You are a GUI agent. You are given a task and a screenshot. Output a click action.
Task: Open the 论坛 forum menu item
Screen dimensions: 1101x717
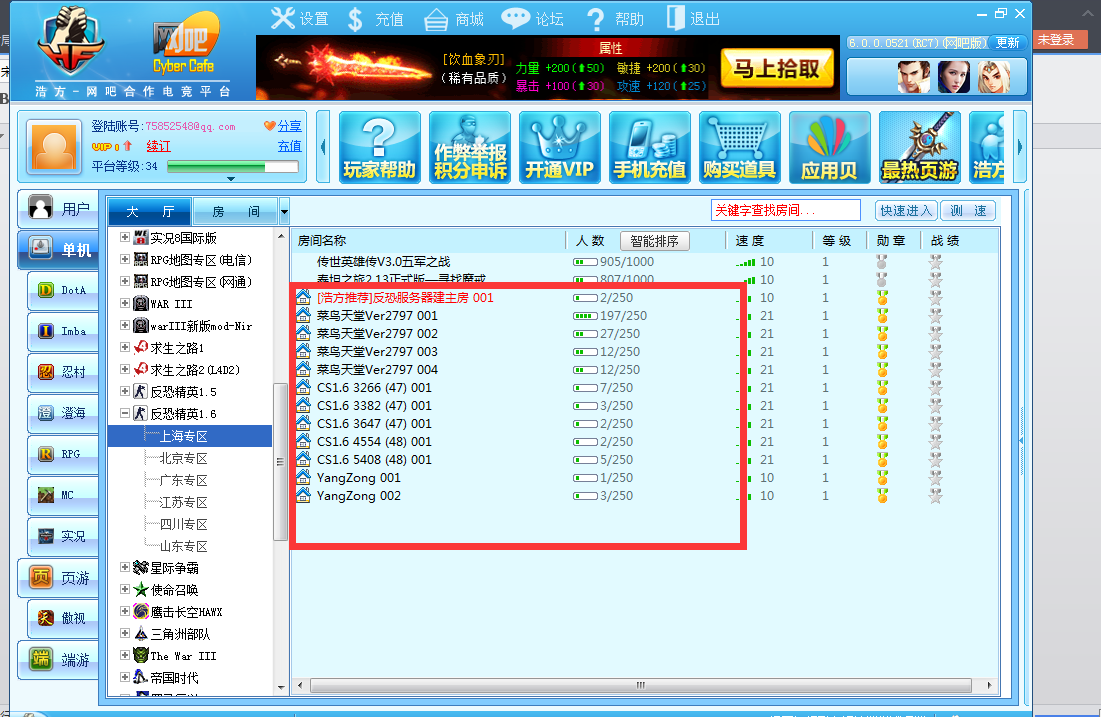pos(533,19)
